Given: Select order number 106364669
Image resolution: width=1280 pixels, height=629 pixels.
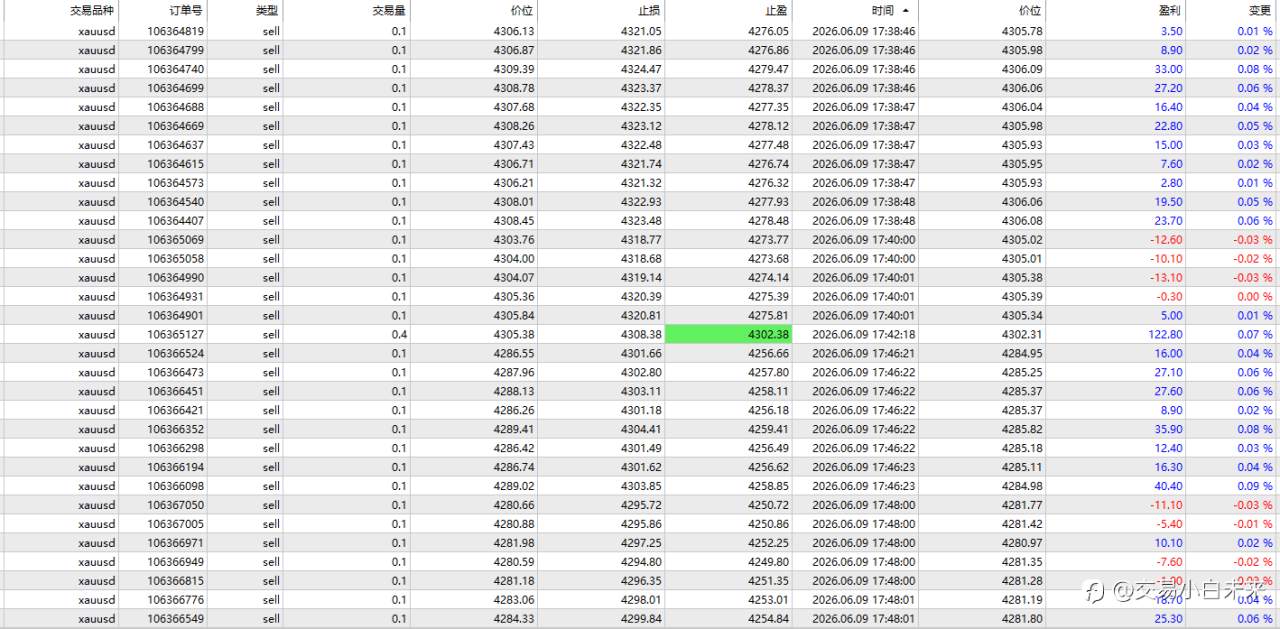Looking at the screenshot, I should tap(175, 126).
